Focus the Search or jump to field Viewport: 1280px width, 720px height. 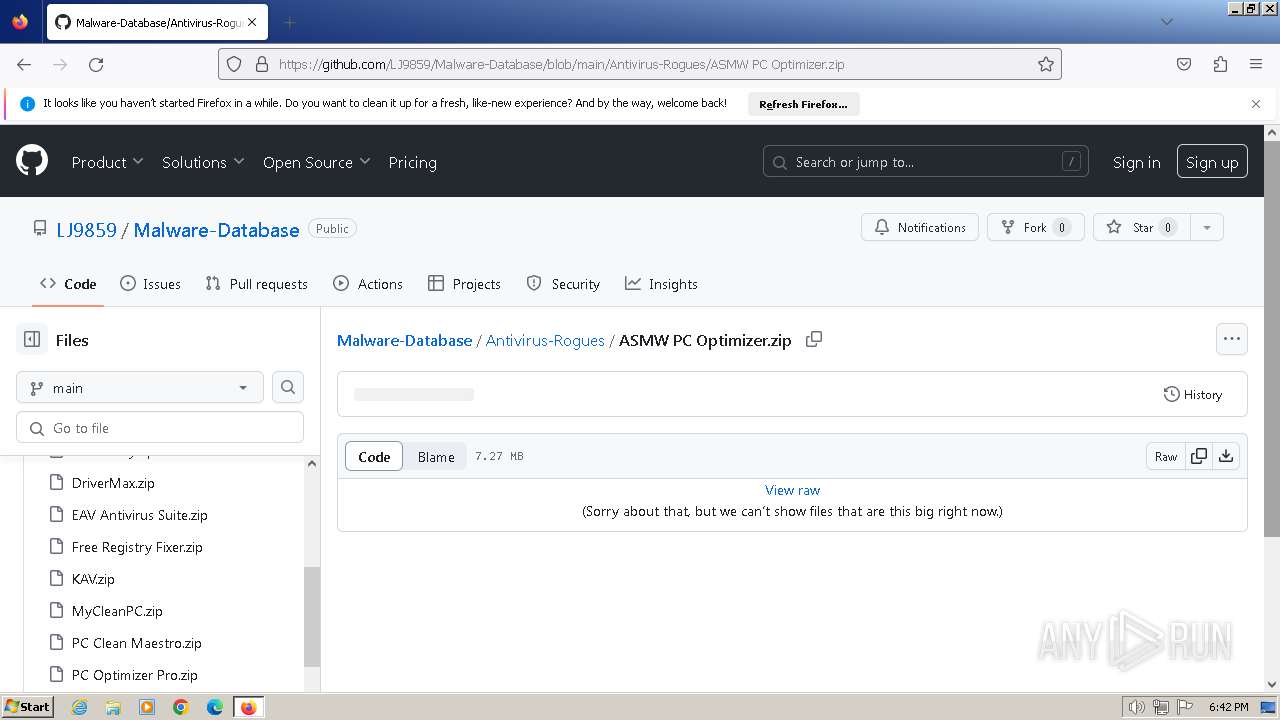pos(926,162)
